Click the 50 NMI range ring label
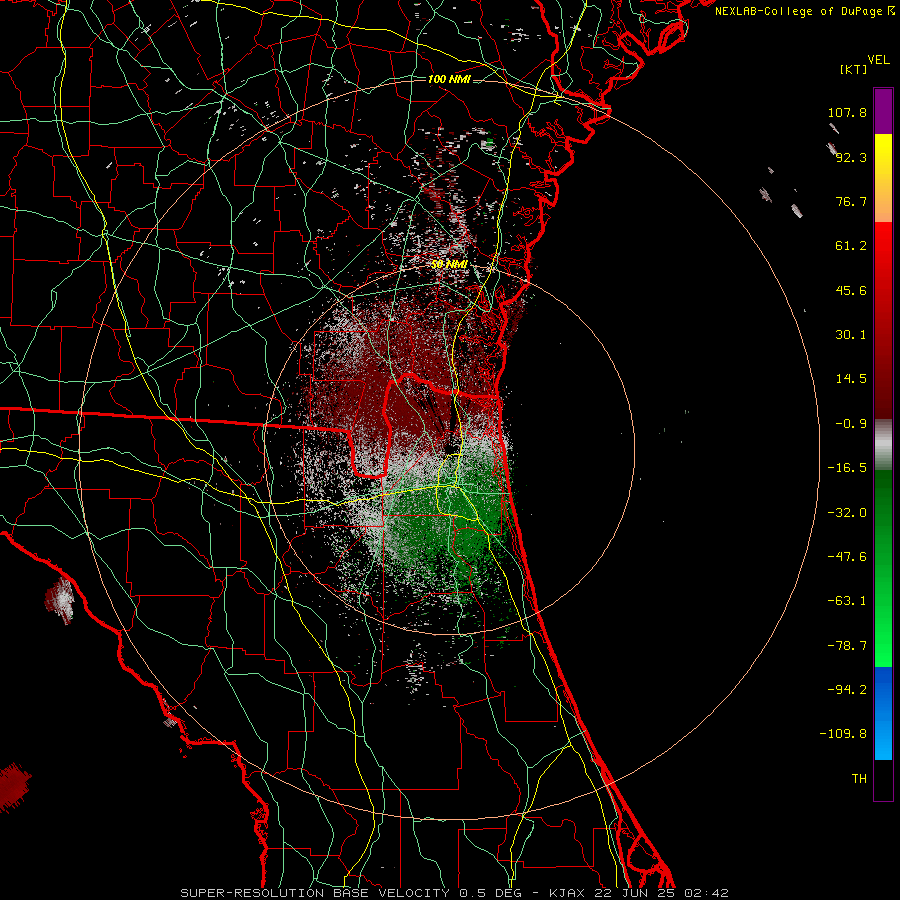900x900 pixels. [449, 264]
